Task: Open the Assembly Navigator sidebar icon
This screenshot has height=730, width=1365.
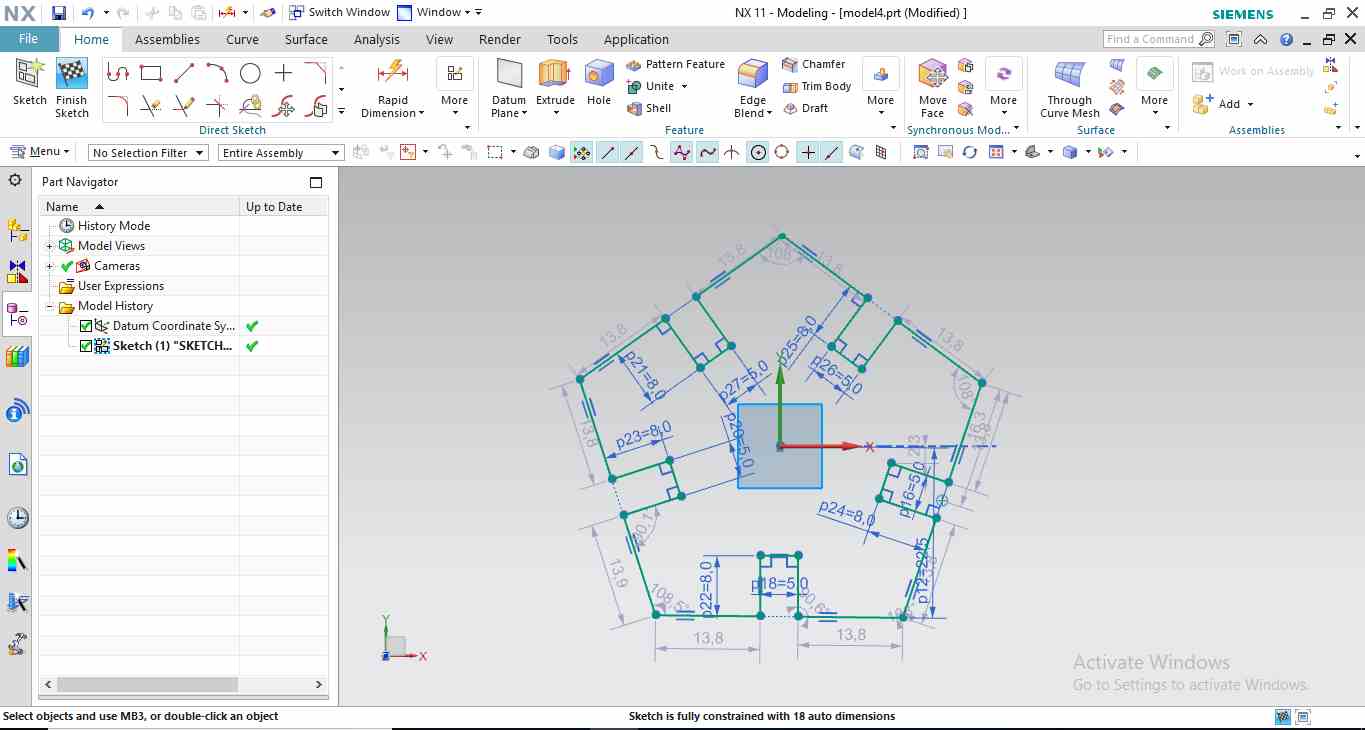Action: pos(17,231)
